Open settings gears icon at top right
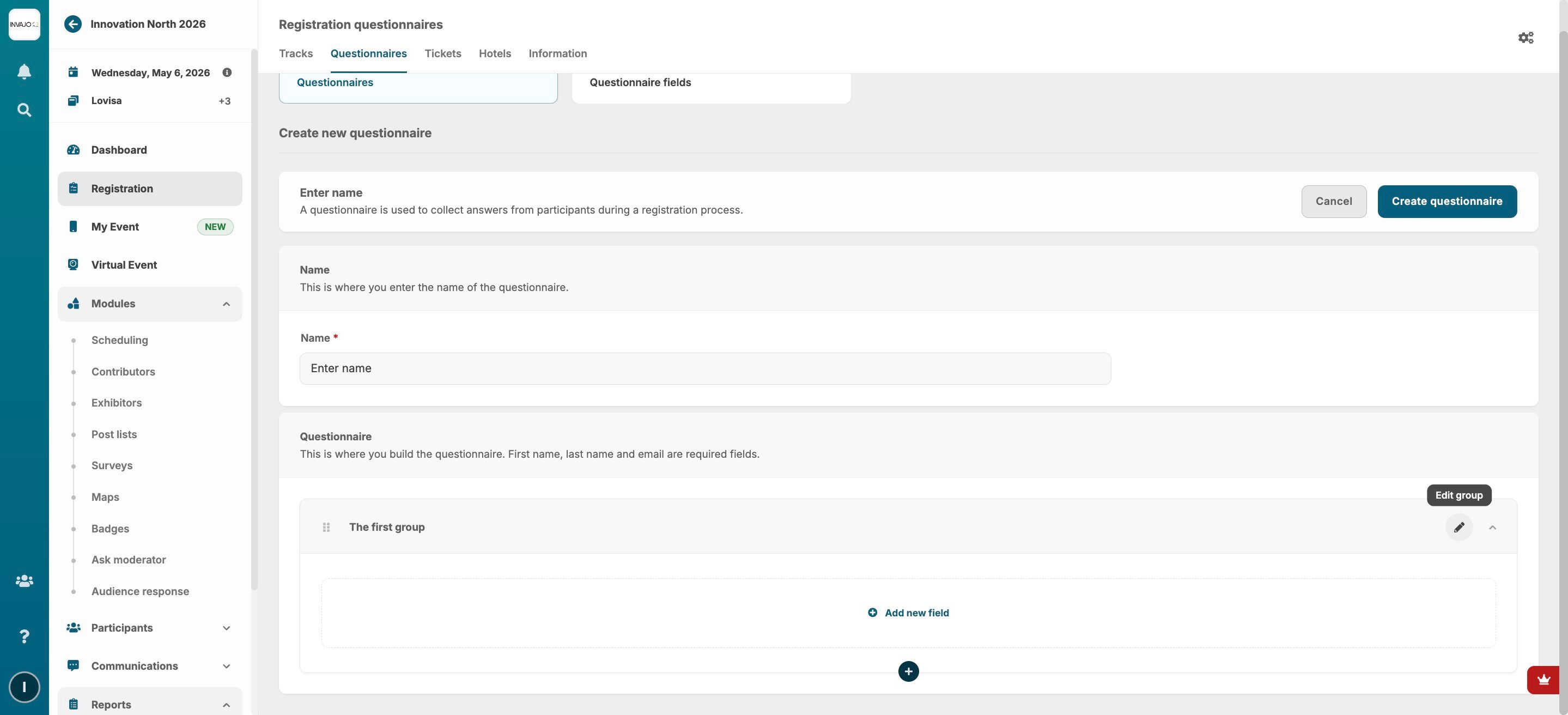1568x715 pixels. tap(1526, 38)
